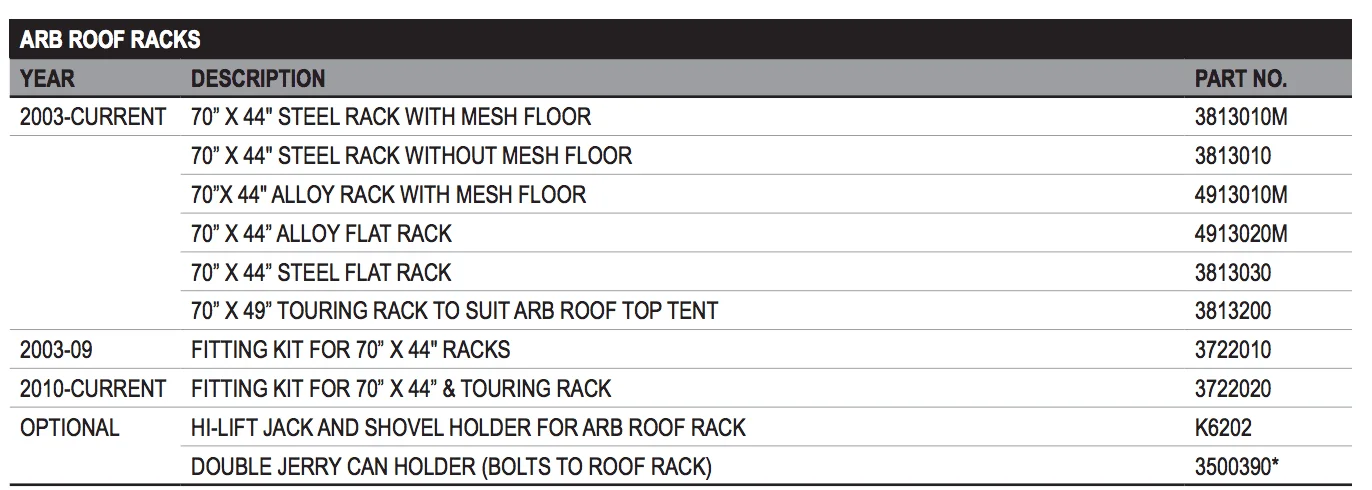Image resolution: width=1372 pixels, height=490 pixels.
Task: Click the DESCRIPTION column header
Action: [x=258, y=78]
